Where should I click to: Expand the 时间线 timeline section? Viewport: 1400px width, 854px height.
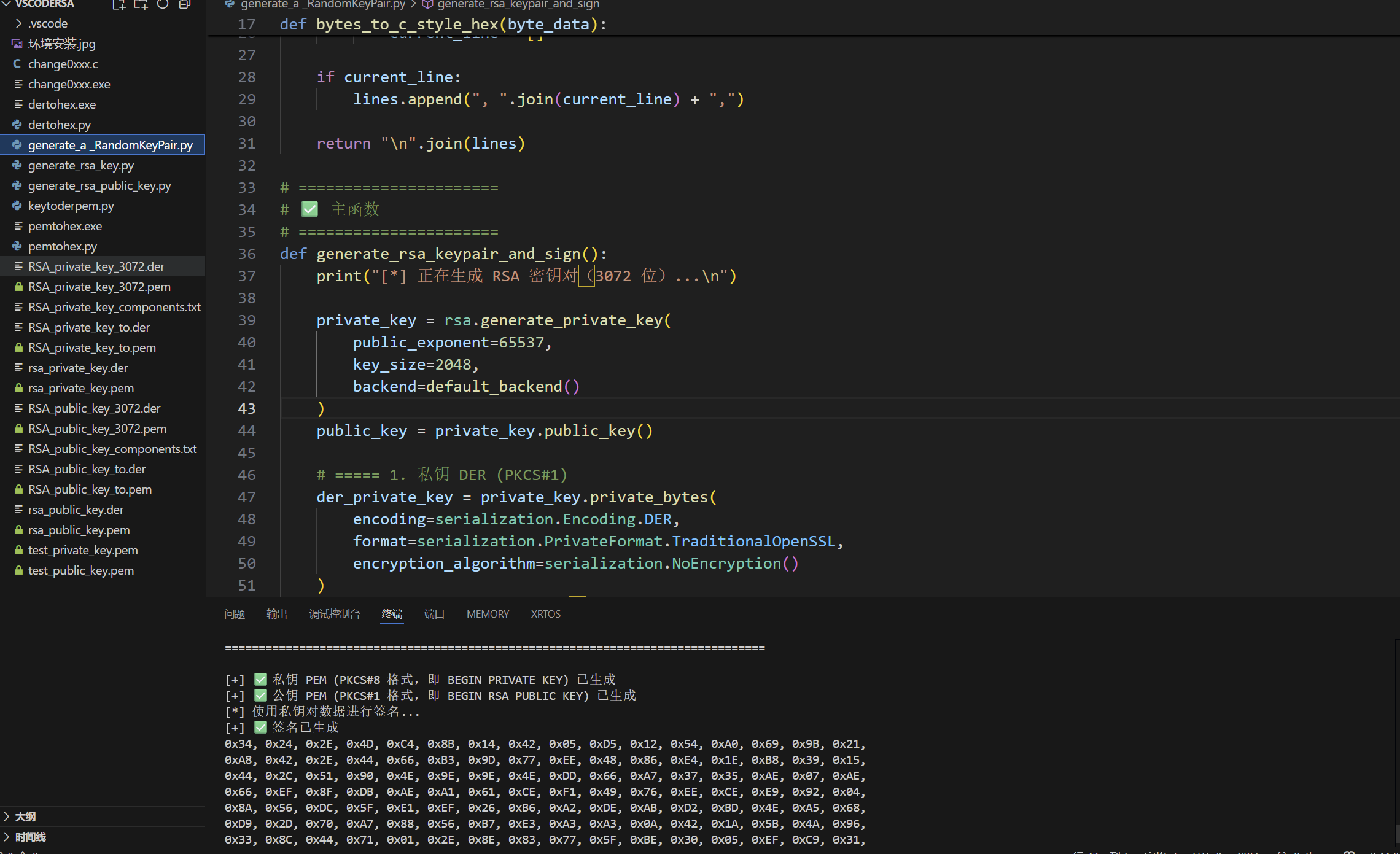coord(30,837)
